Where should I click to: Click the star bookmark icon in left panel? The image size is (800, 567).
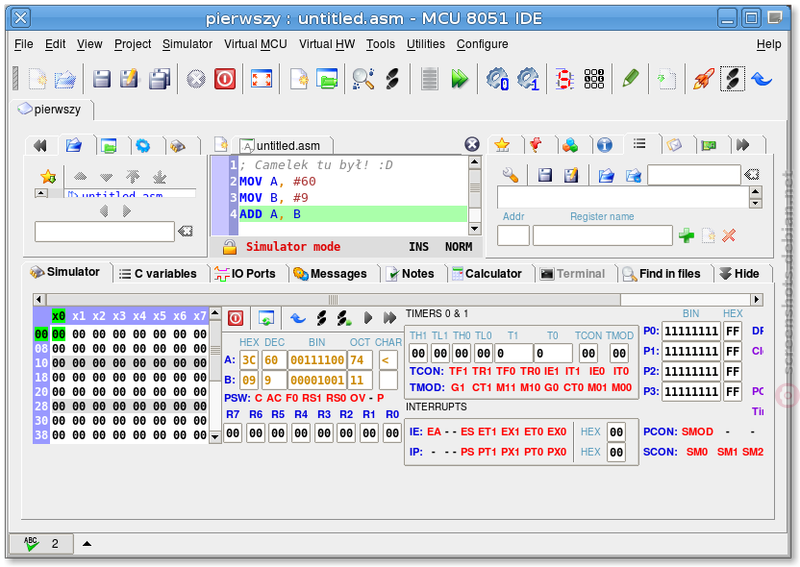(x=48, y=177)
